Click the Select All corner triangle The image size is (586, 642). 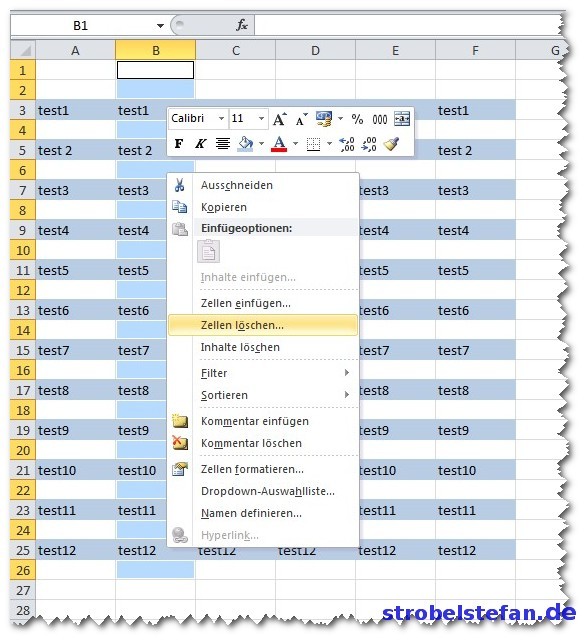click(x=23, y=50)
